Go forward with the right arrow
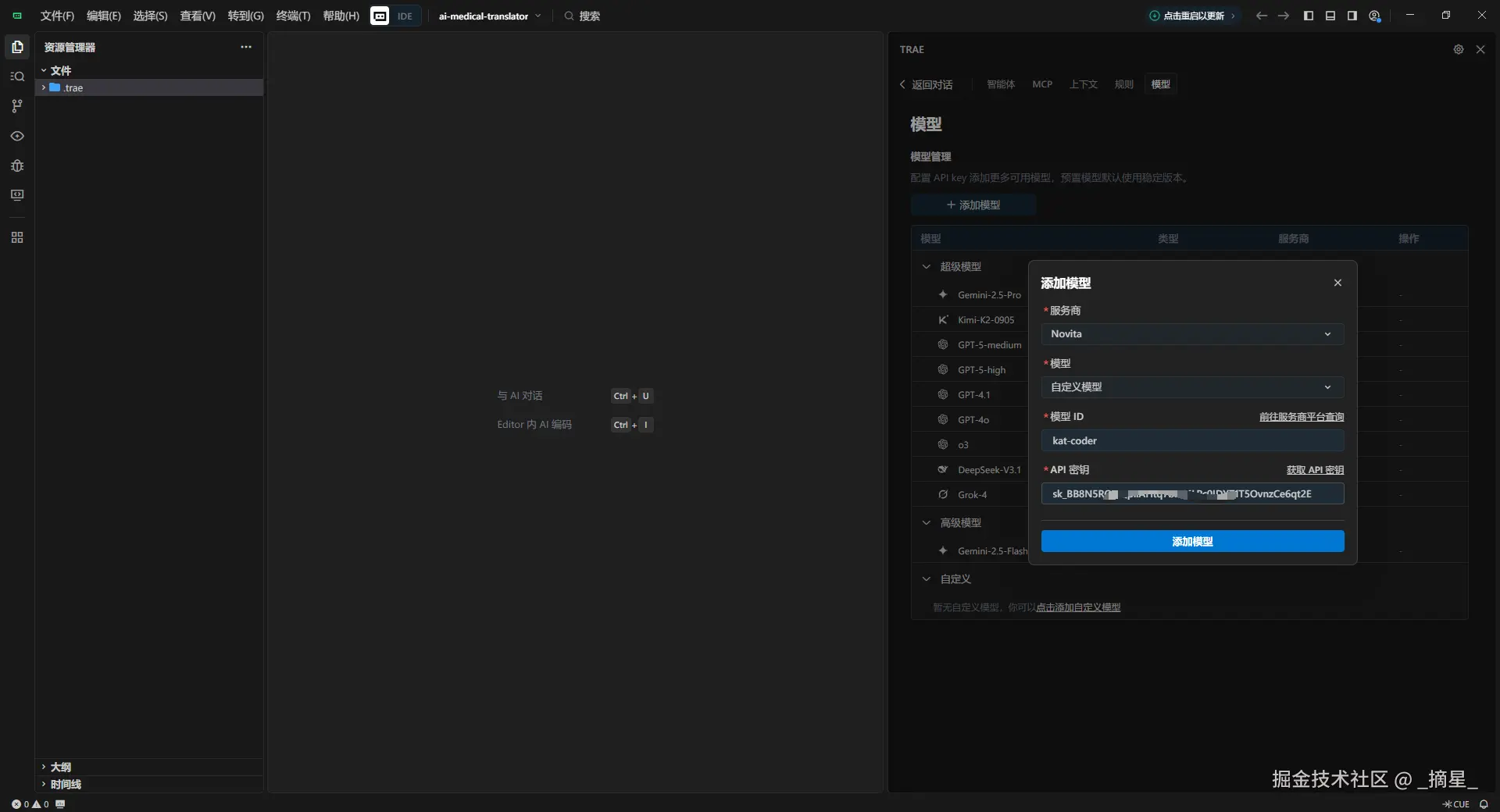Screen dimensions: 1500x812 [x=1284, y=16]
